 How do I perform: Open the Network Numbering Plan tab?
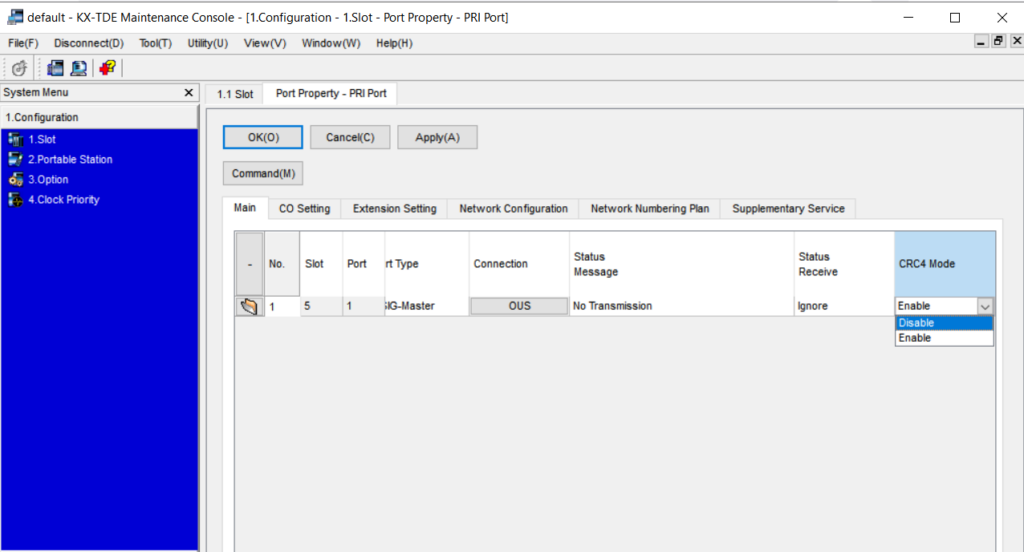(x=649, y=209)
